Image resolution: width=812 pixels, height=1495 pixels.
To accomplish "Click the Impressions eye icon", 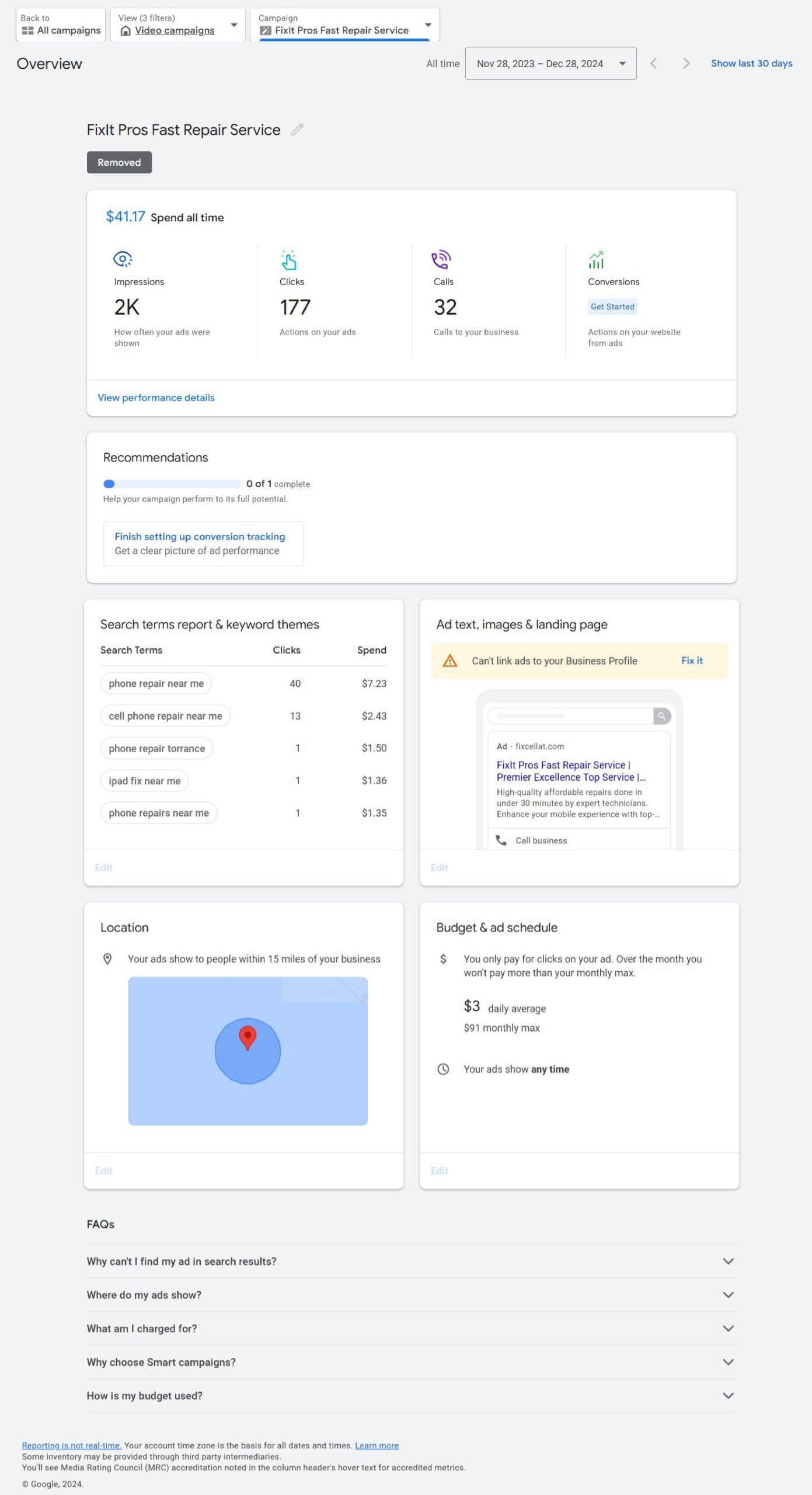I will [x=123, y=259].
